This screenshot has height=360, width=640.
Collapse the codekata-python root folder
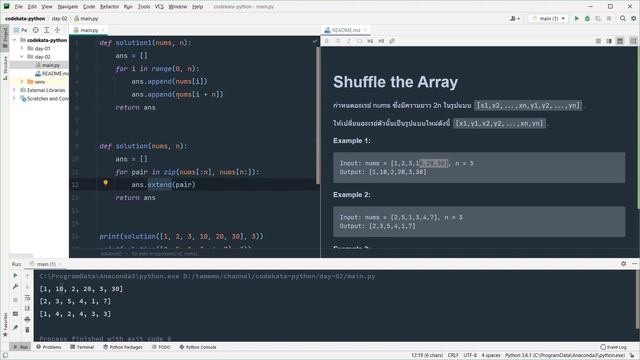click(14, 40)
